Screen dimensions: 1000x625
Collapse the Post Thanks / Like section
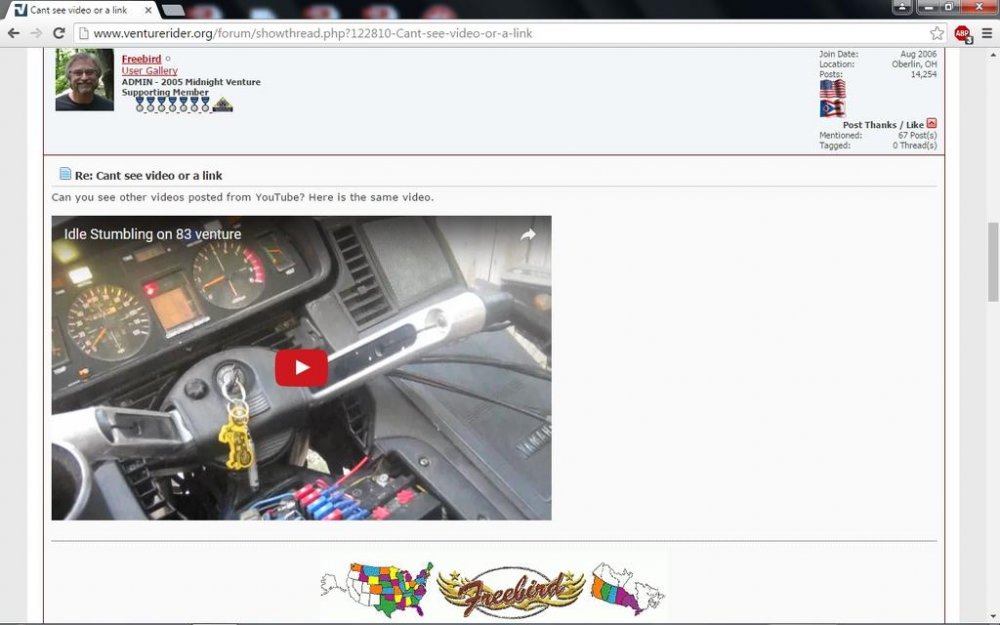point(931,124)
